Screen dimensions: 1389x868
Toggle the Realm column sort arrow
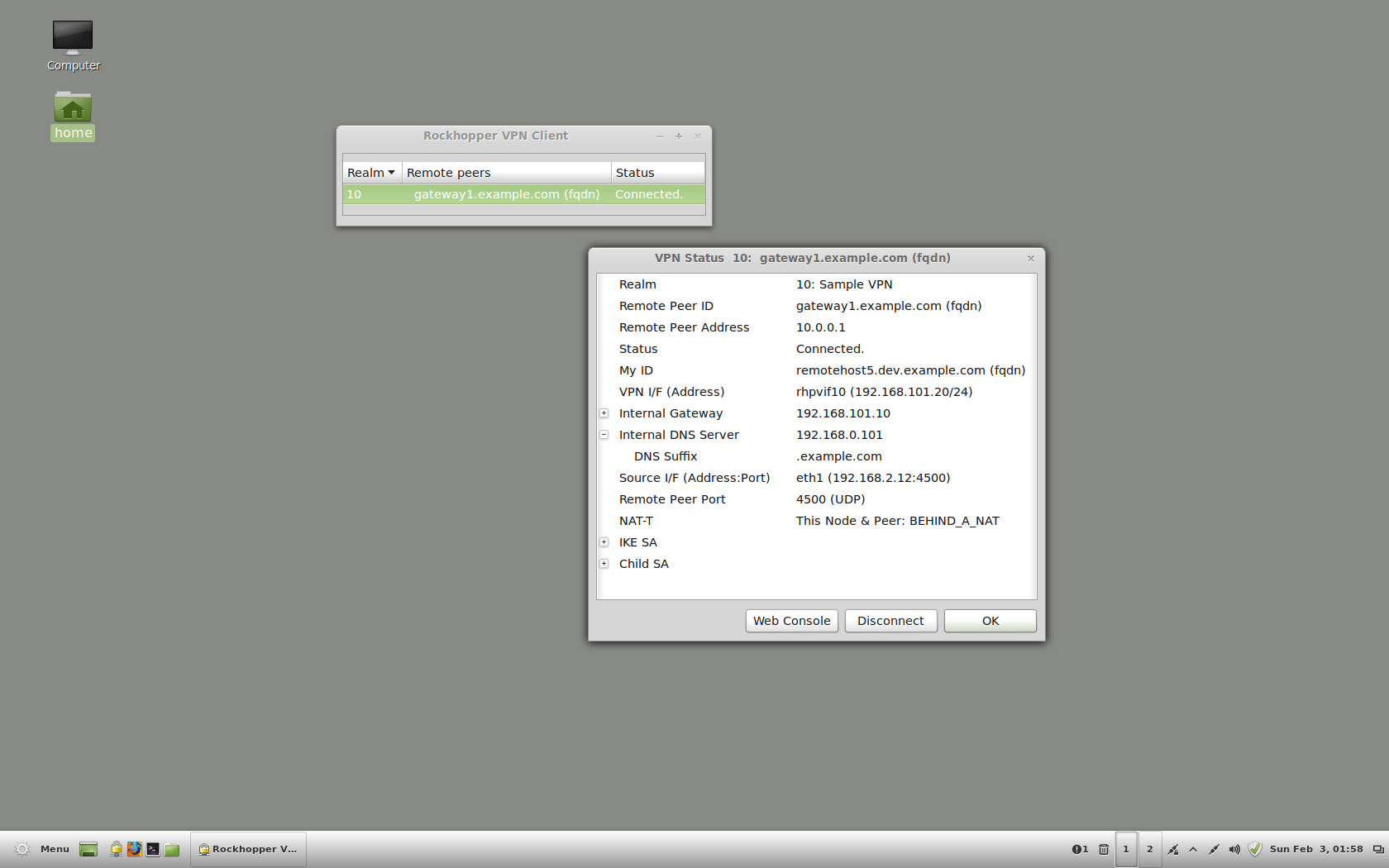pyautogui.click(x=392, y=172)
